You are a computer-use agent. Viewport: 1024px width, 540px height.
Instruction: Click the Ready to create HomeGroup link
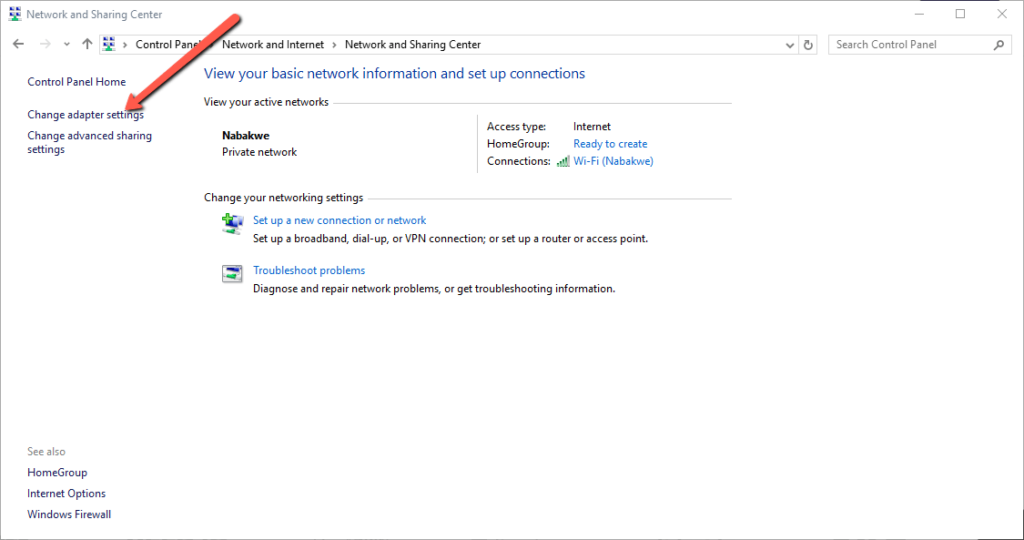(x=610, y=144)
